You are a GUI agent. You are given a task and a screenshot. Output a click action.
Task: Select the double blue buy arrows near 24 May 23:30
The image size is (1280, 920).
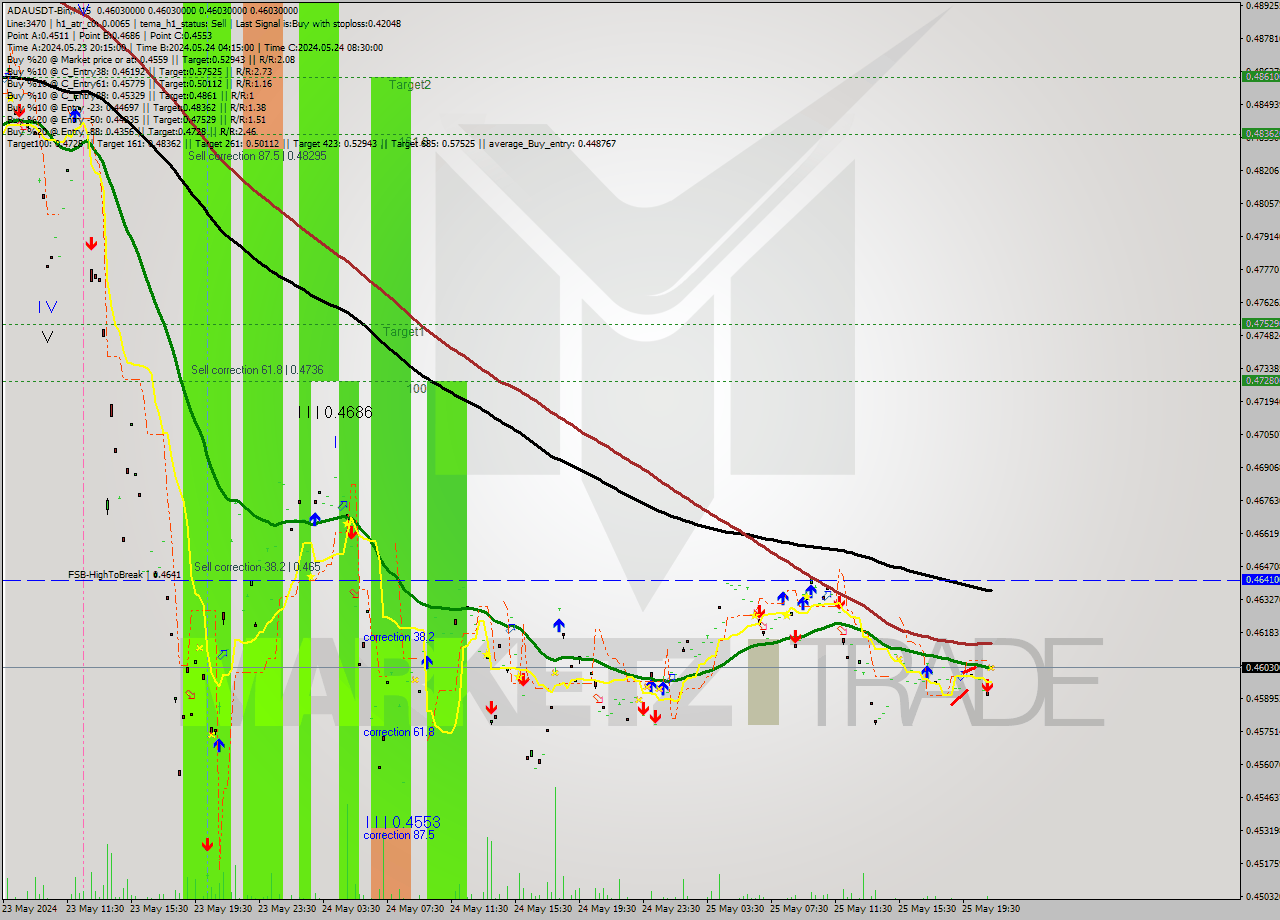click(x=658, y=686)
